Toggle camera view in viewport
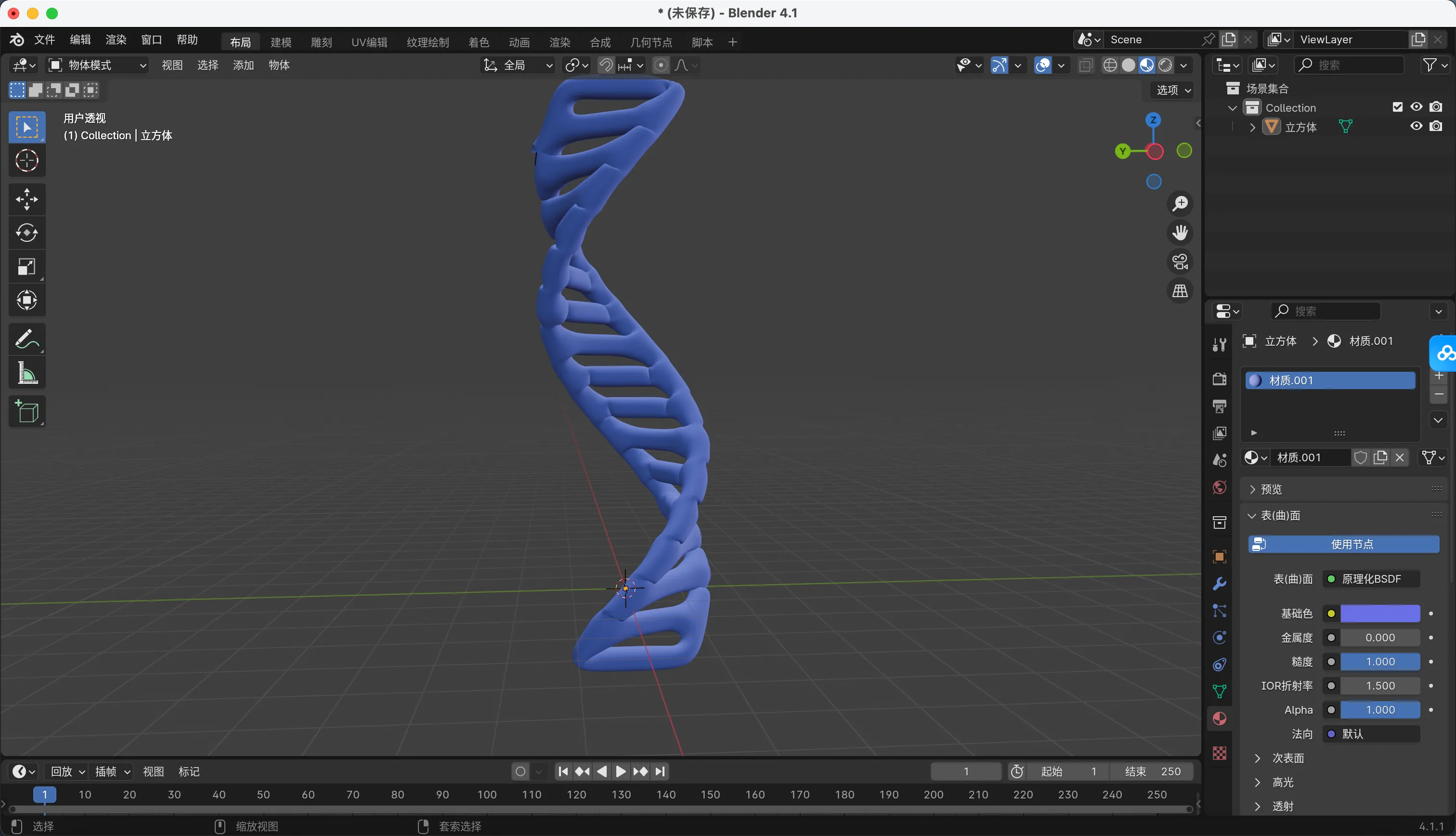1456x836 pixels. click(x=1180, y=262)
